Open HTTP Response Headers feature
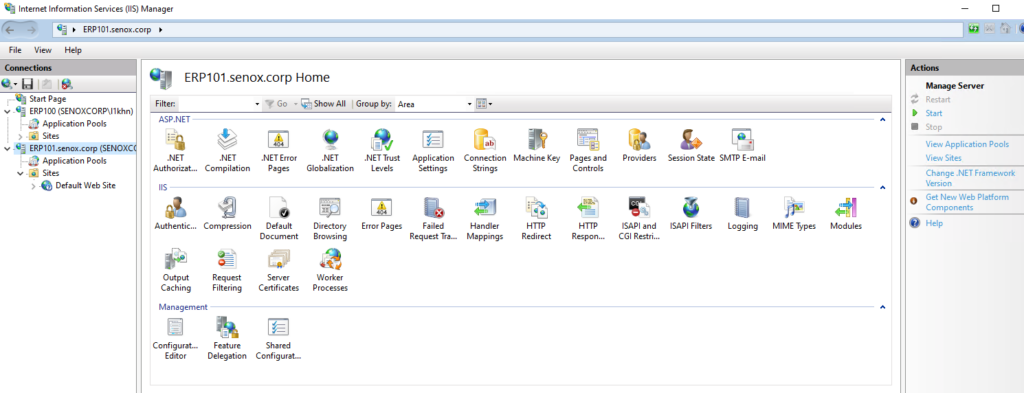 click(588, 219)
